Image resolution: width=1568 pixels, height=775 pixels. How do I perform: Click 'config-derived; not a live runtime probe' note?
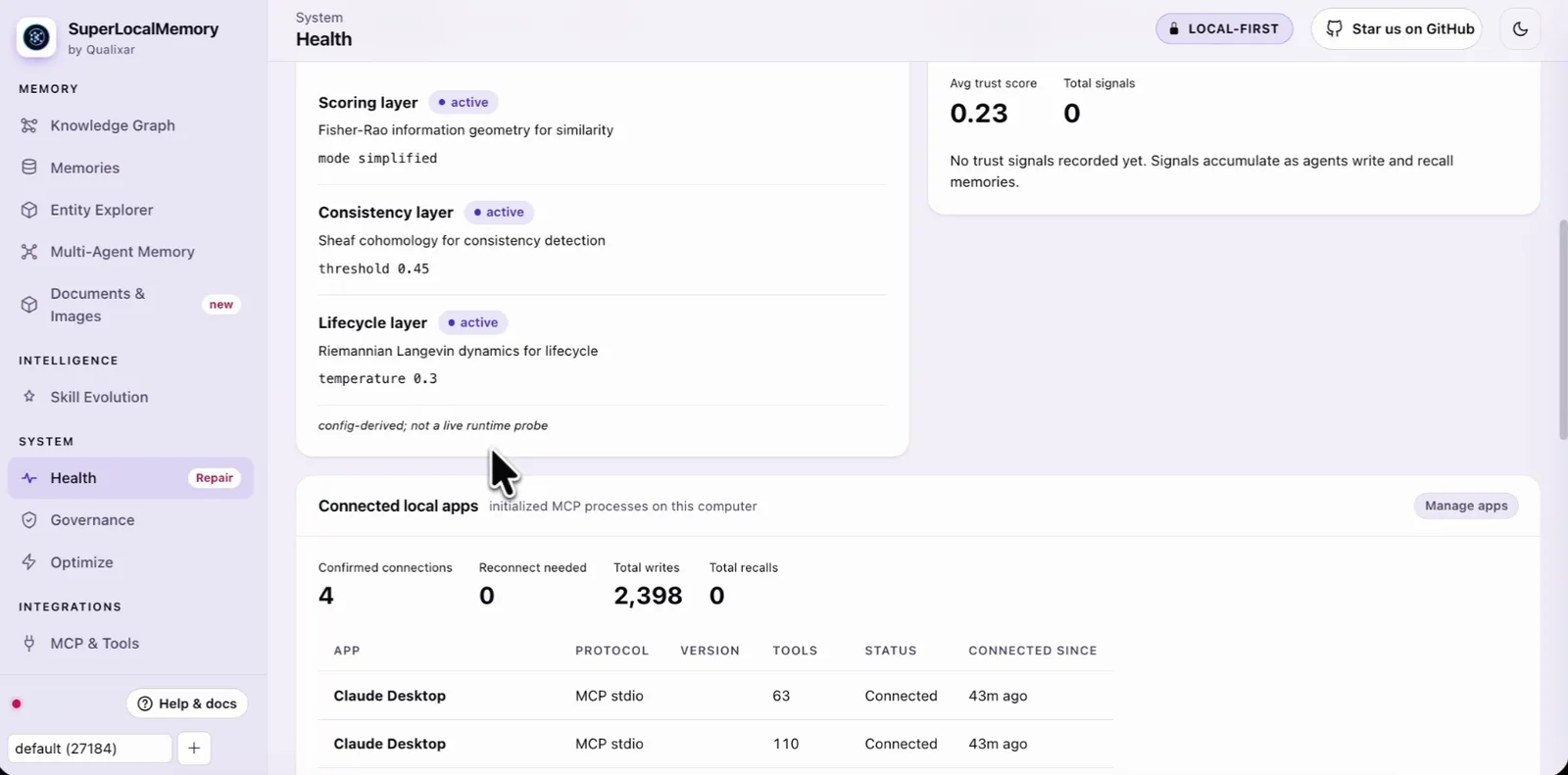(x=433, y=425)
